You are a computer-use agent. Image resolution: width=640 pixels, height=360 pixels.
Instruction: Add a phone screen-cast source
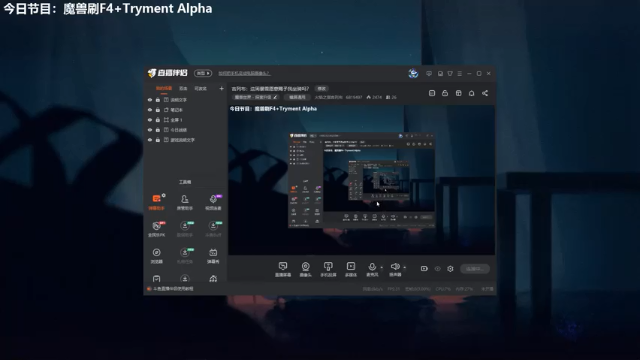[x=328, y=269]
